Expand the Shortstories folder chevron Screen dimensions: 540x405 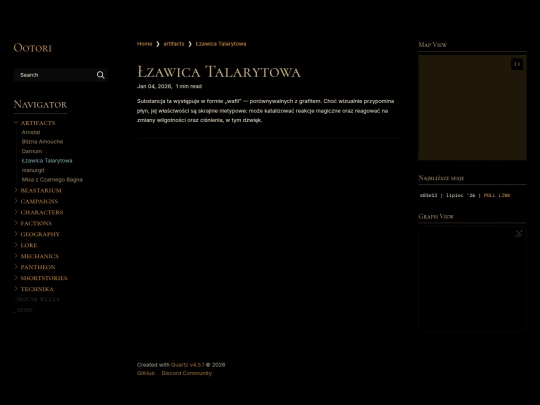coord(16,278)
